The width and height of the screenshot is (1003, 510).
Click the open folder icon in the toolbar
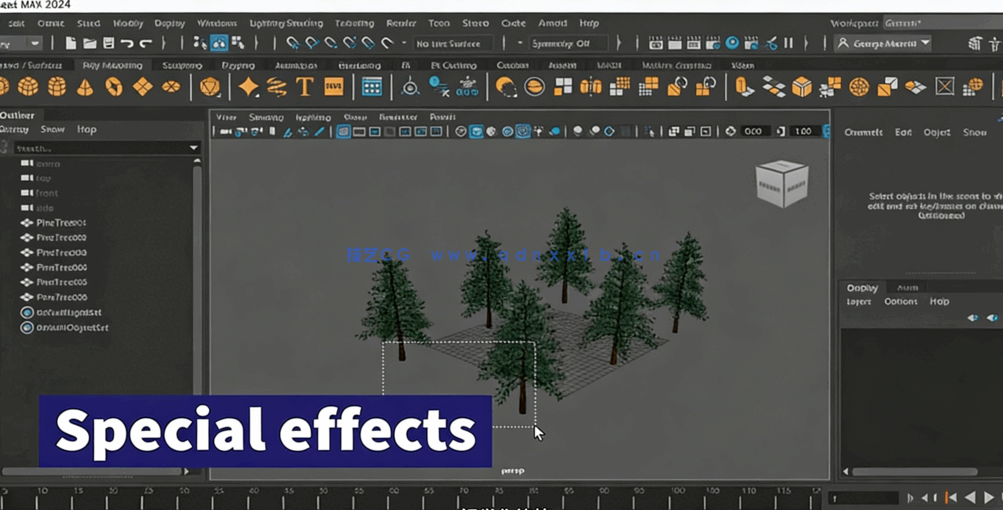click(90, 43)
